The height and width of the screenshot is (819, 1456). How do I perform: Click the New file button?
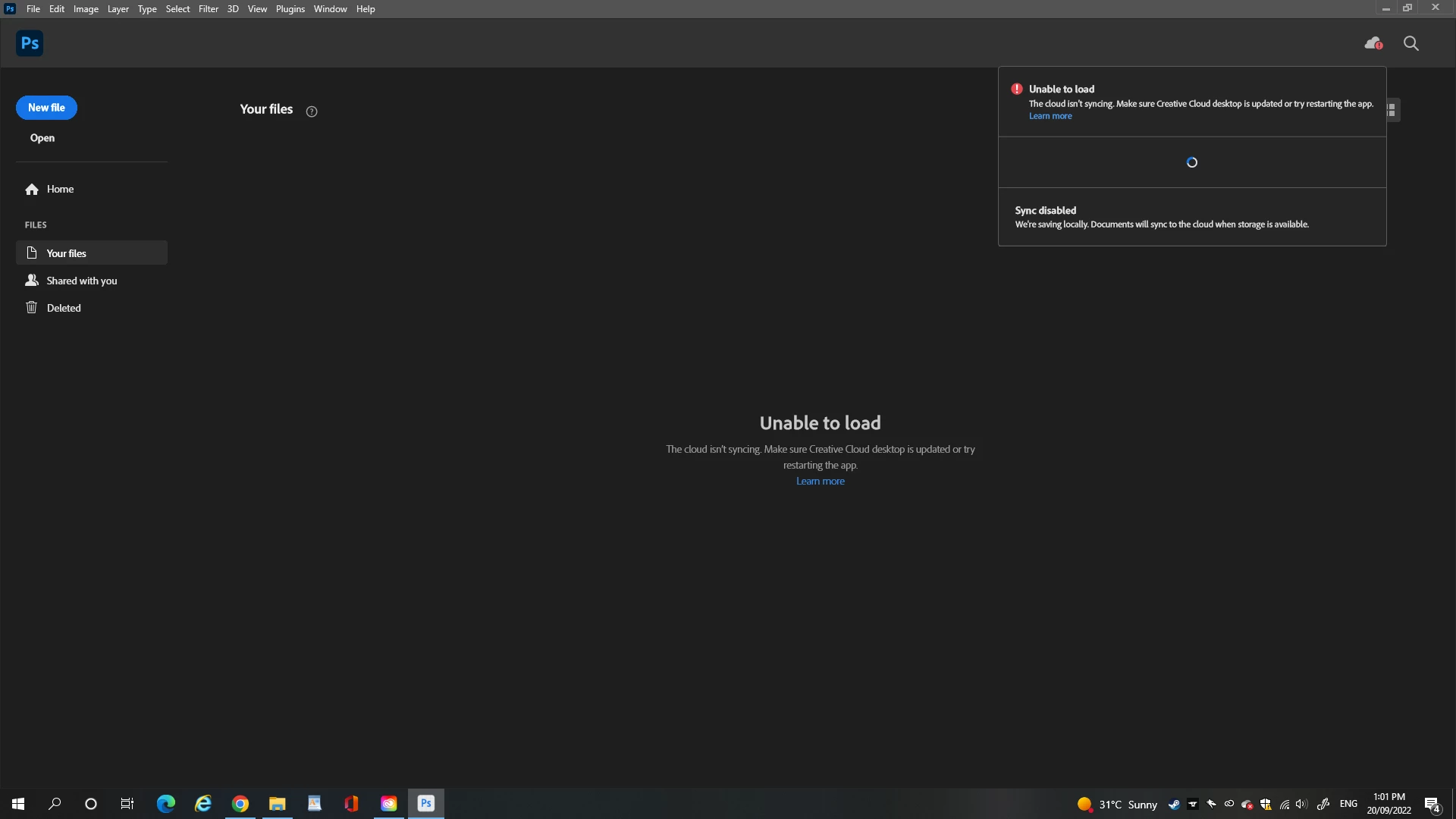[46, 108]
